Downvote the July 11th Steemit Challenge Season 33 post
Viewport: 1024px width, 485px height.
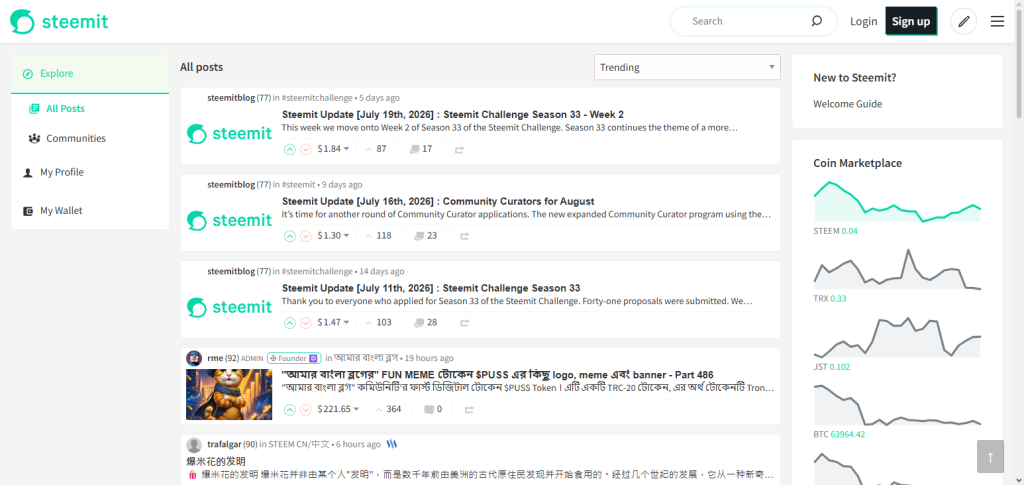(x=306, y=322)
